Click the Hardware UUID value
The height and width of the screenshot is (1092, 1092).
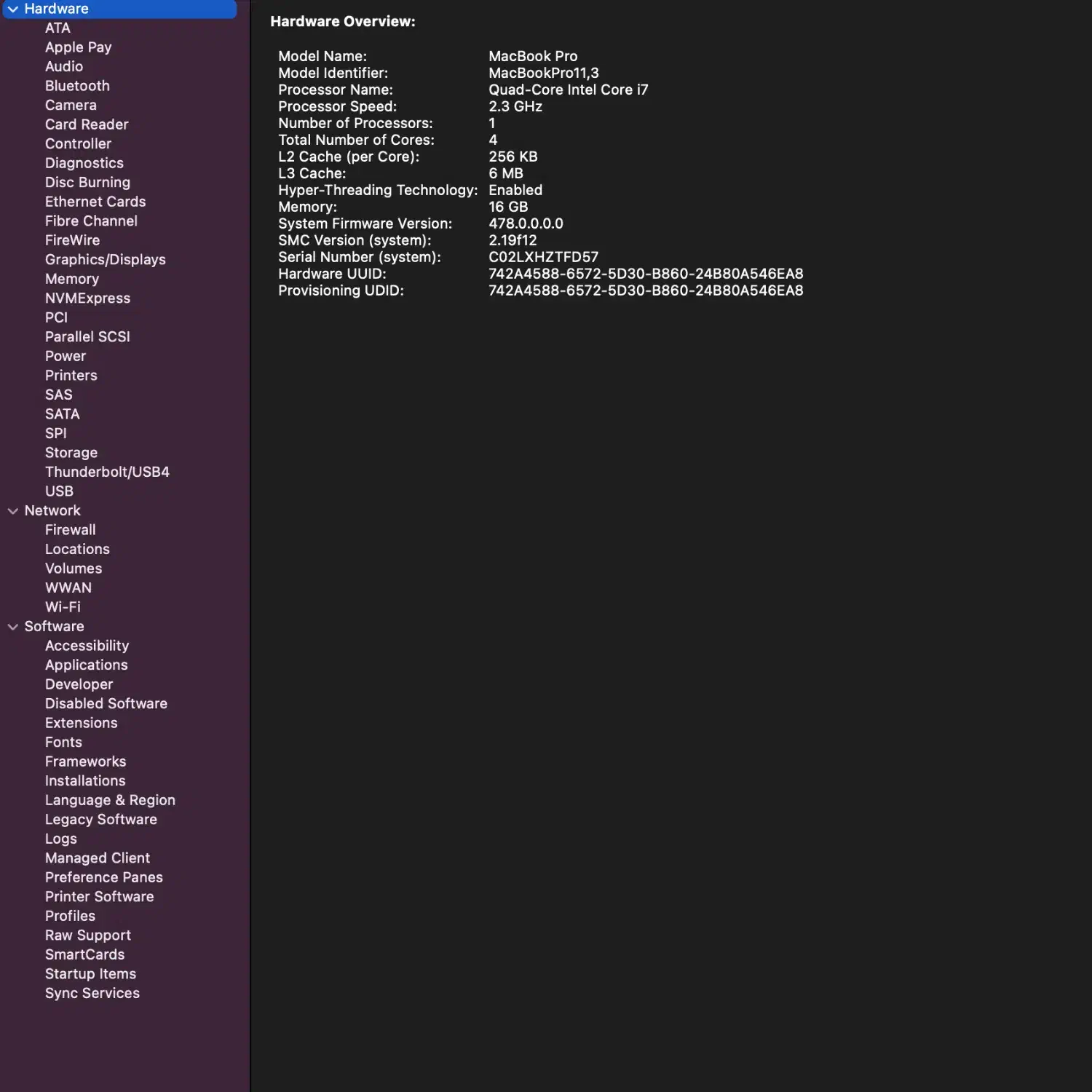645,274
